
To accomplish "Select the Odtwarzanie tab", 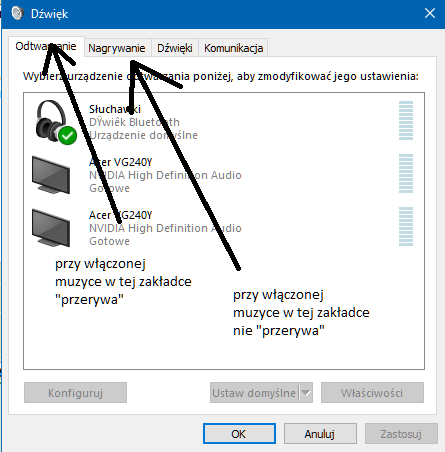I will coord(46,46).
